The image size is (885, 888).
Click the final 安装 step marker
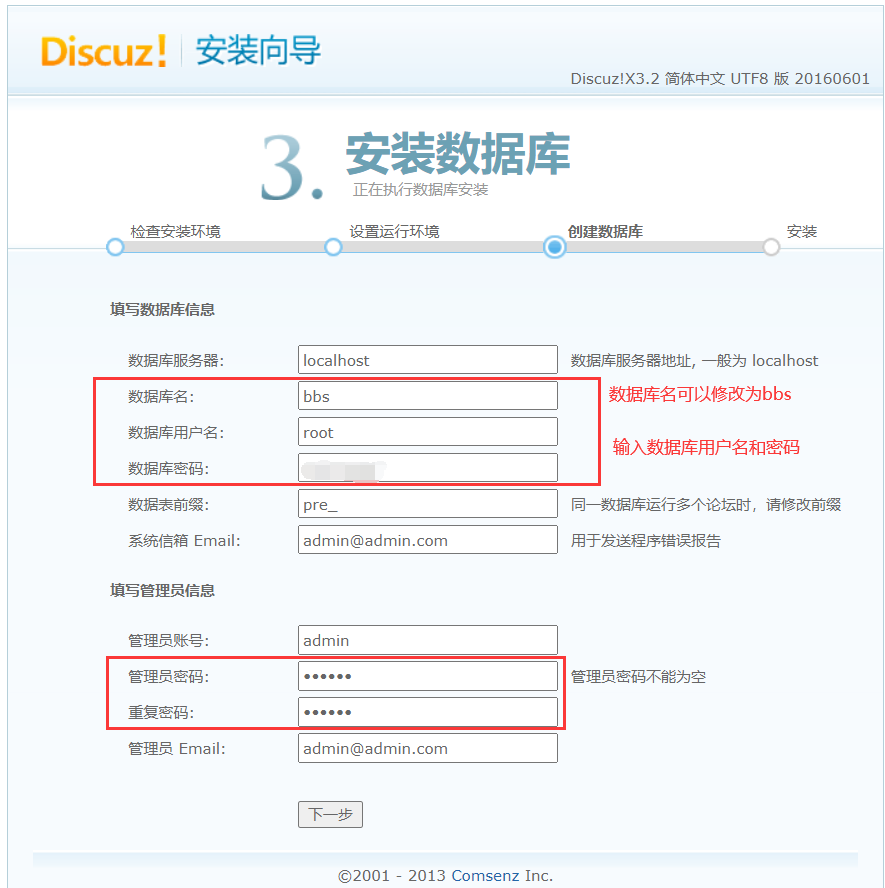(x=771, y=247)
